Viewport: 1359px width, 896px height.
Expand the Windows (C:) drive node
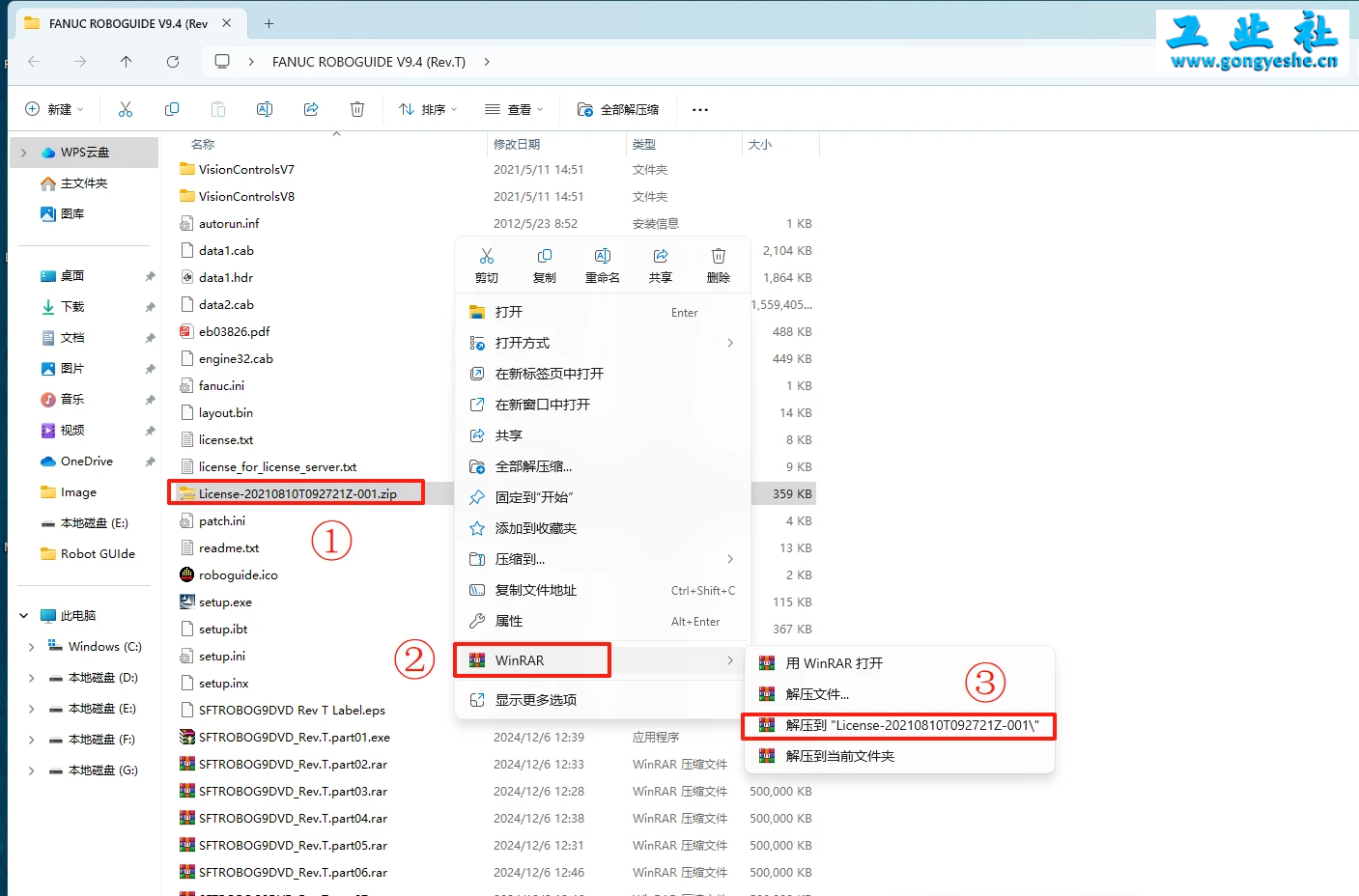tap(32, 647)
